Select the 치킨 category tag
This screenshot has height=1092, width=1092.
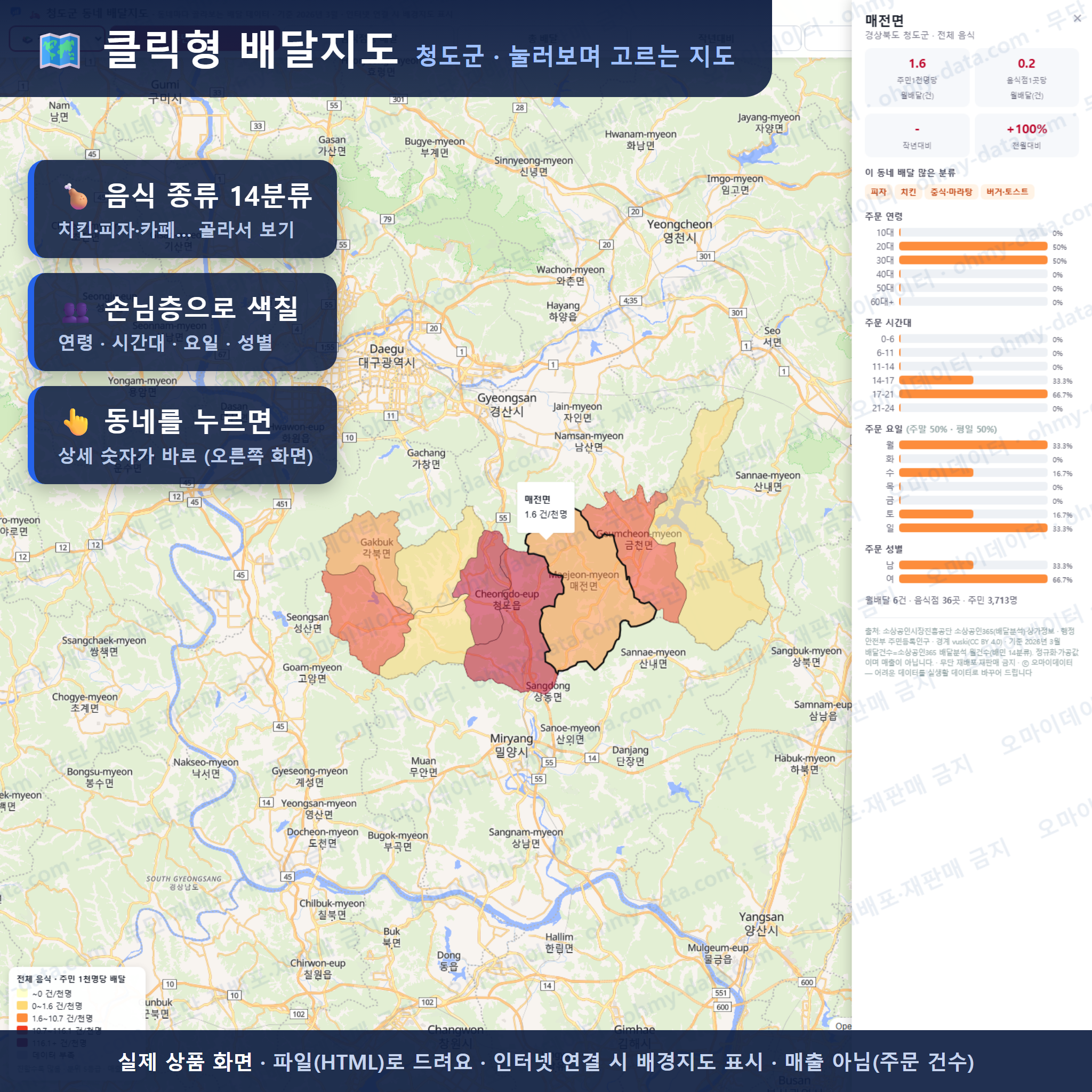point(908,191)
